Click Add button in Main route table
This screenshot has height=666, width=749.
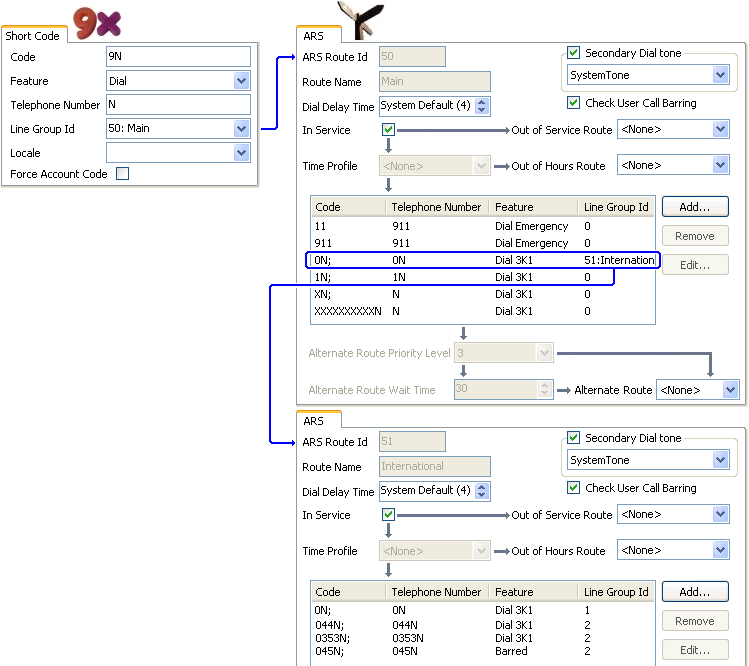click(x=695, y=207)
